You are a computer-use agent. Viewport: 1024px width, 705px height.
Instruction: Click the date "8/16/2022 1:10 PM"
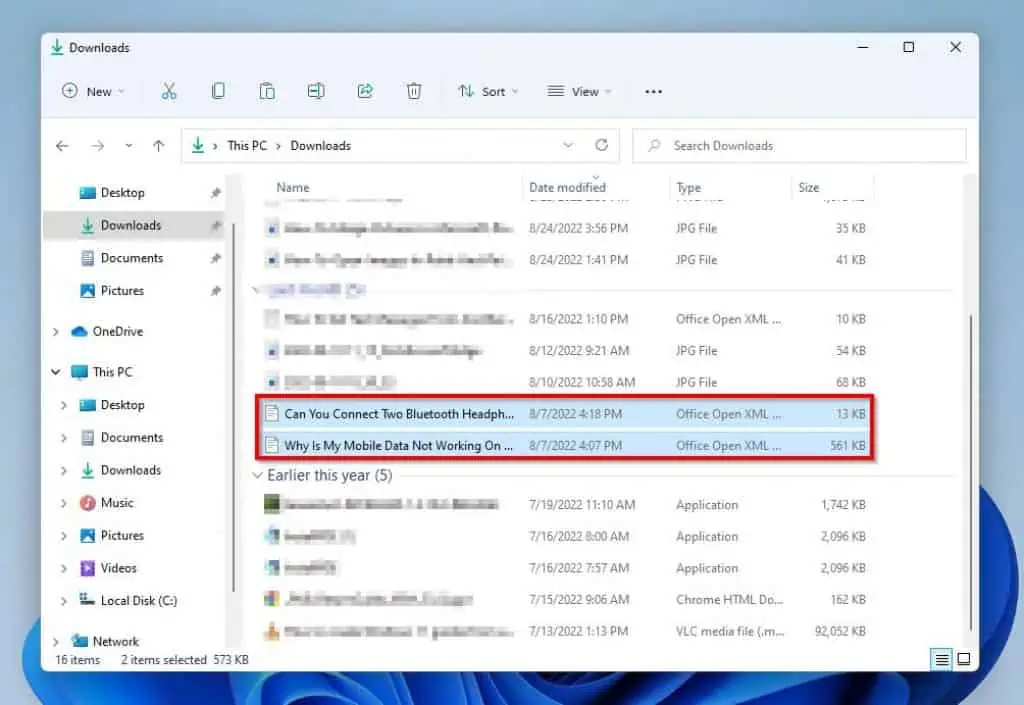click(579, 319)
